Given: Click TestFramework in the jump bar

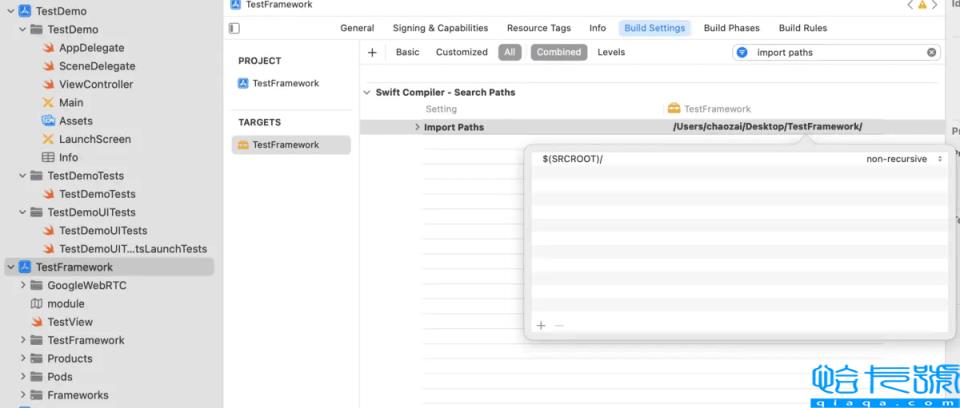Looking at the screenshot, I should [x=279, y=5].
